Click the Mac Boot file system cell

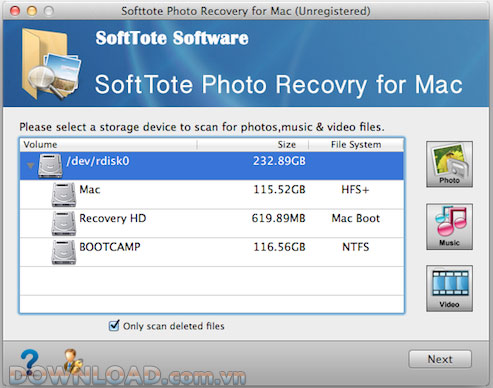click(356, 218)
